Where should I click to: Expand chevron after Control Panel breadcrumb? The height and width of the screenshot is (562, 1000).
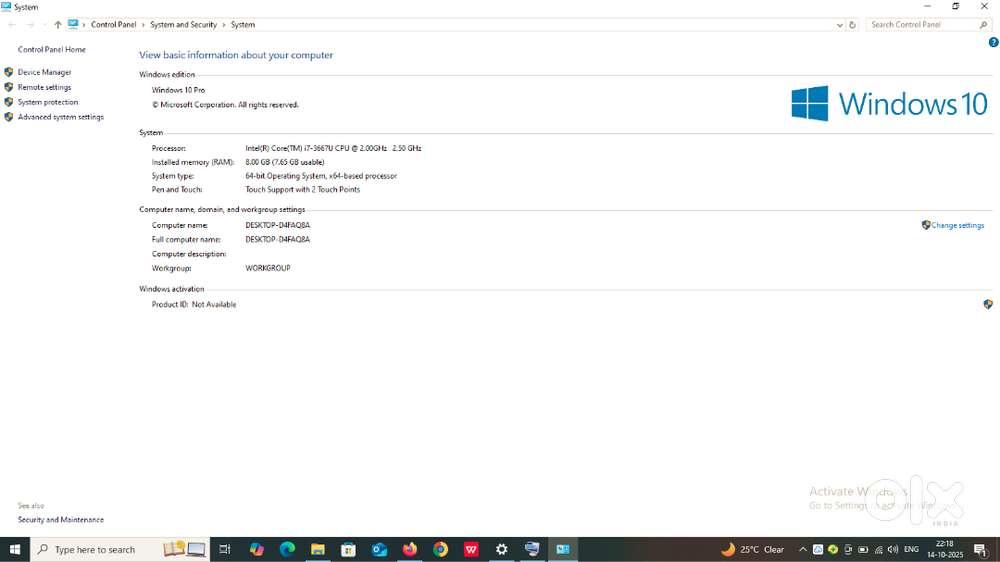(x=143, y=25)
